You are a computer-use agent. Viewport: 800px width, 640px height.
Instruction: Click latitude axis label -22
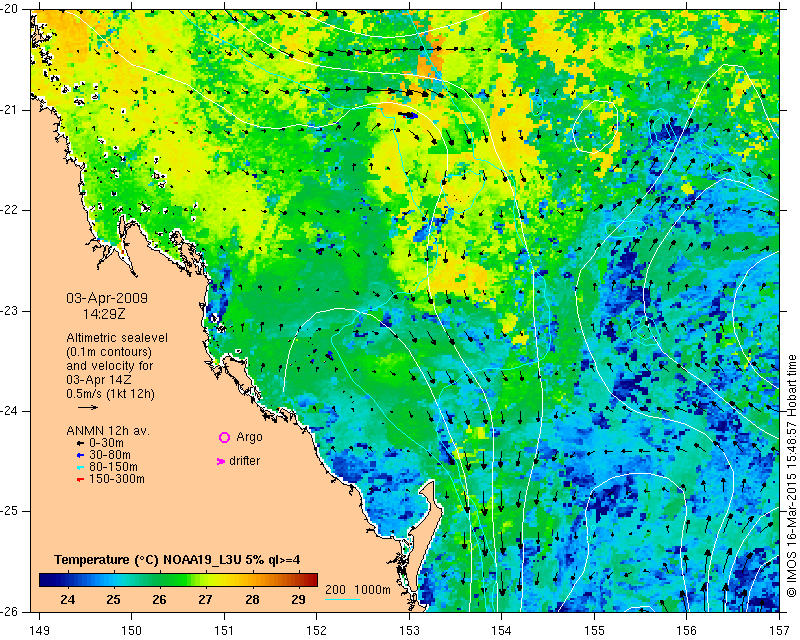point(9,210)
